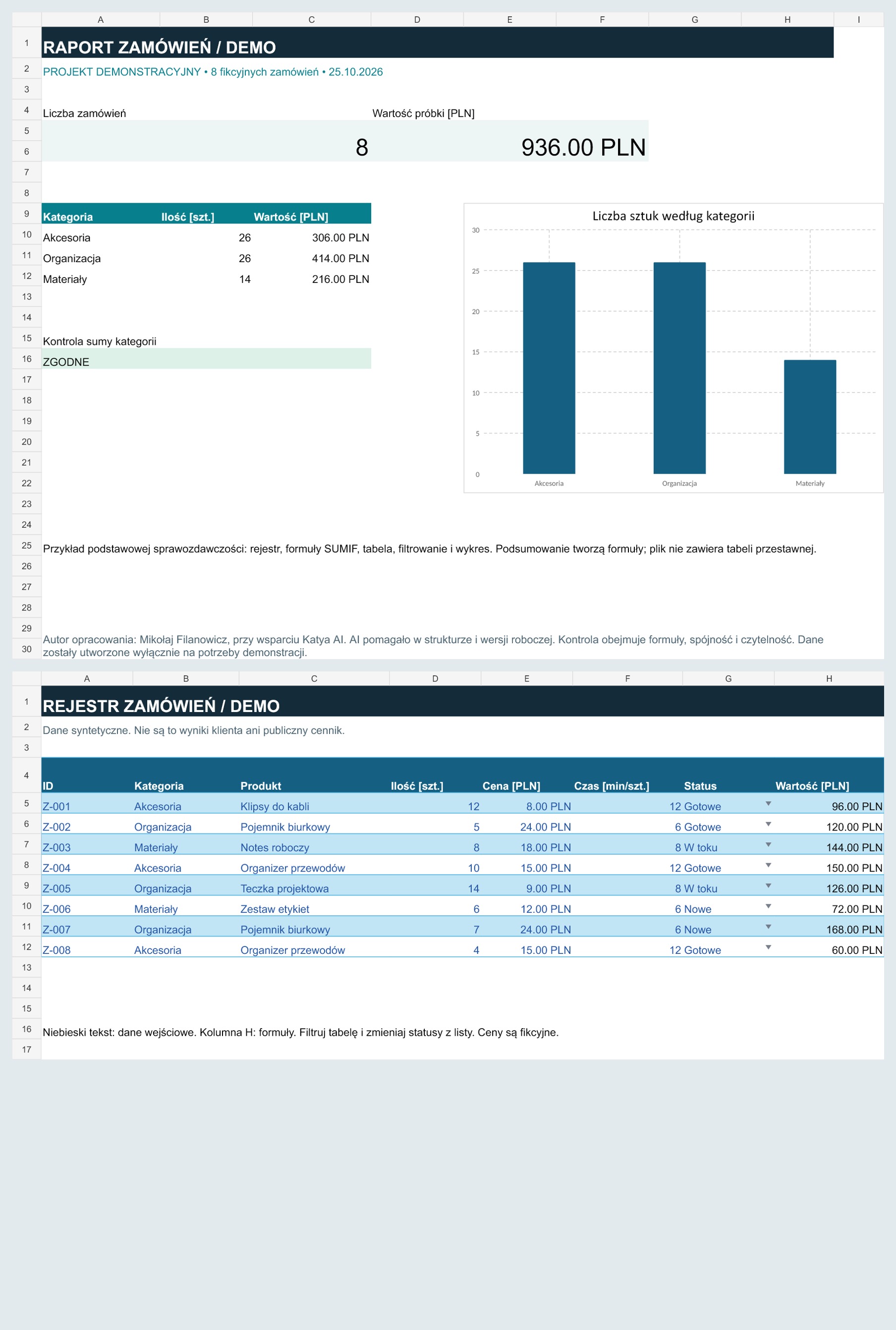896x1330 pixels.
Task: Open the status dropdown for Z-003
Action: pyautogui.click(x=768, y=844)
